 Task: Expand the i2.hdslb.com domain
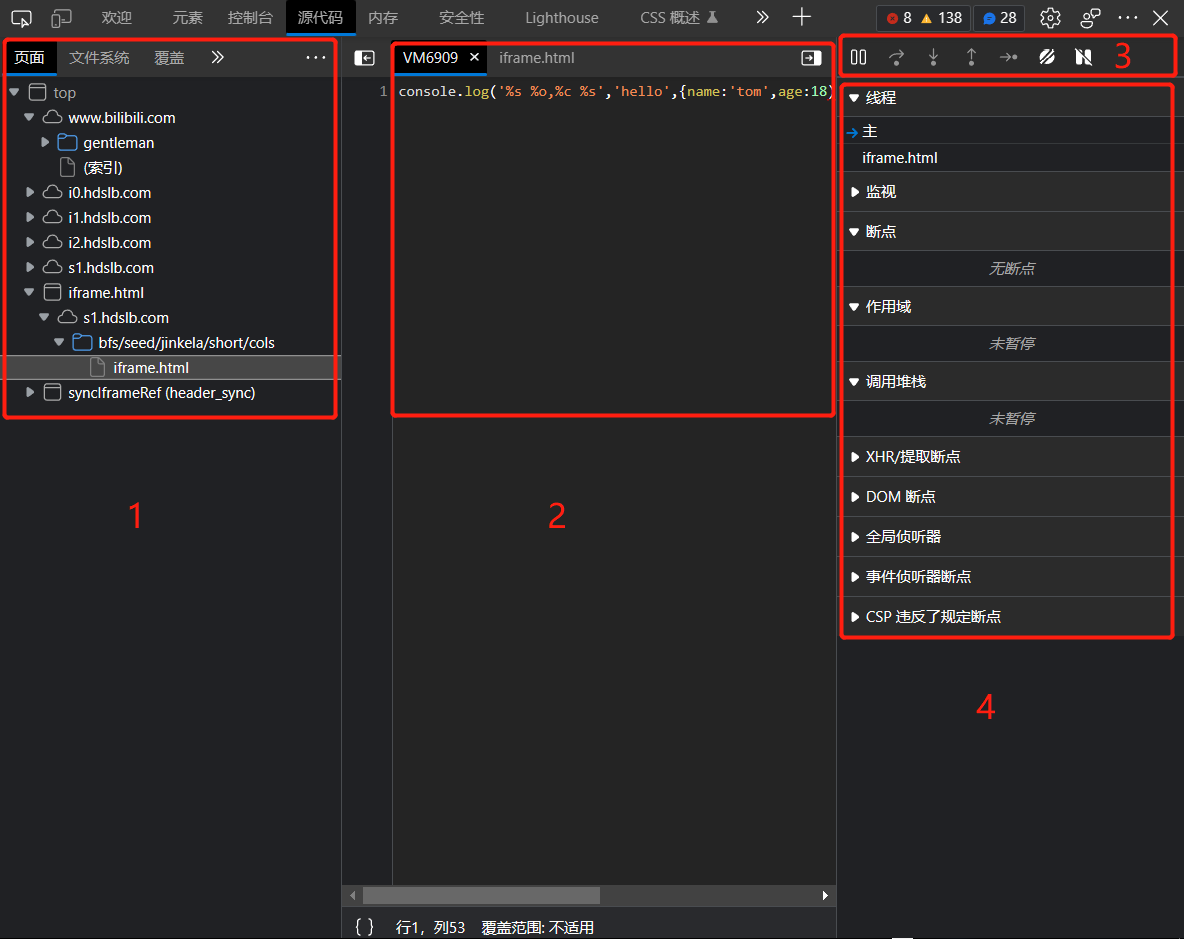[x=29, y=242]
